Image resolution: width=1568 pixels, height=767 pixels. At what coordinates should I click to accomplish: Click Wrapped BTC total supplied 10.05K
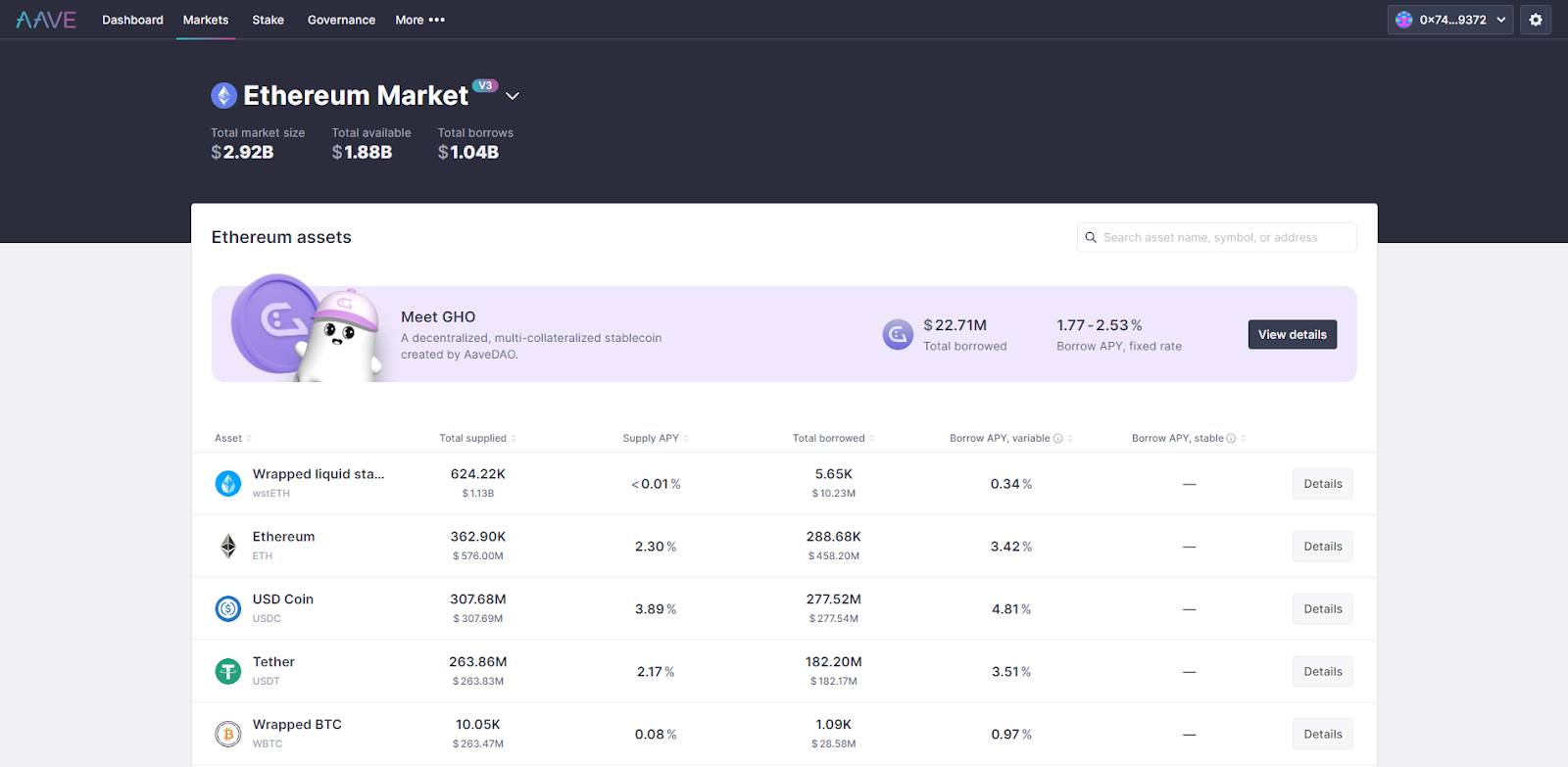478,724
